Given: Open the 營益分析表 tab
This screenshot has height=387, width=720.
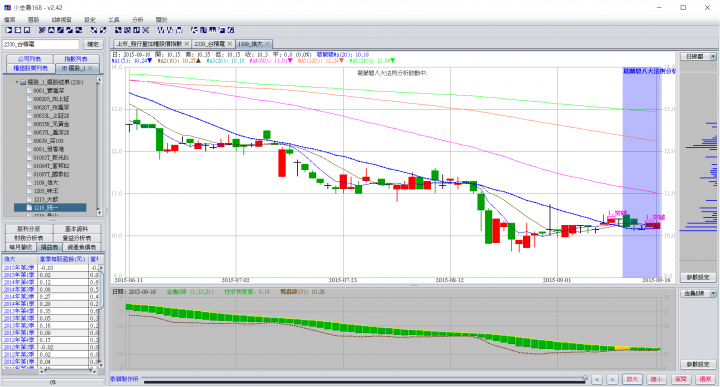Looking at the screenshot, I should (x=76, y=238).
